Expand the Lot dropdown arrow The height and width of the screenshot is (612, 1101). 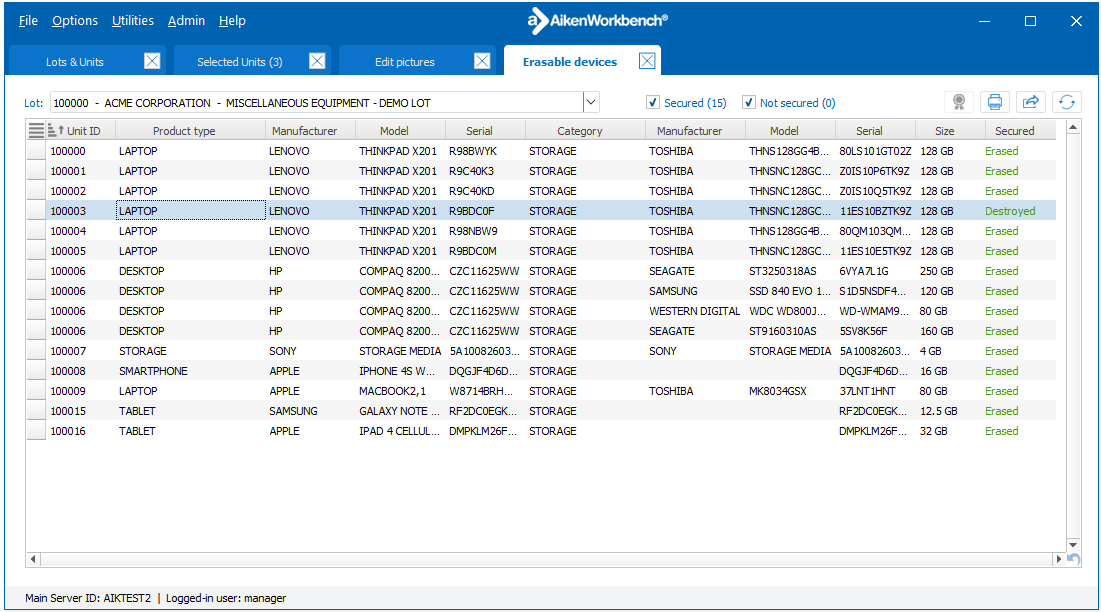[591, 102]
